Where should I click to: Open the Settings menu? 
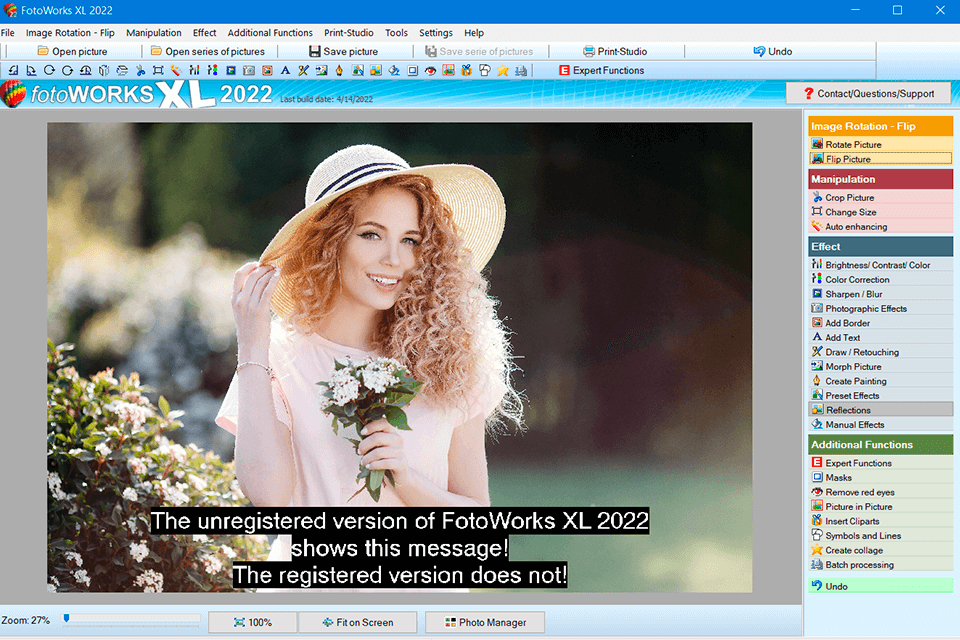point(436,33)
